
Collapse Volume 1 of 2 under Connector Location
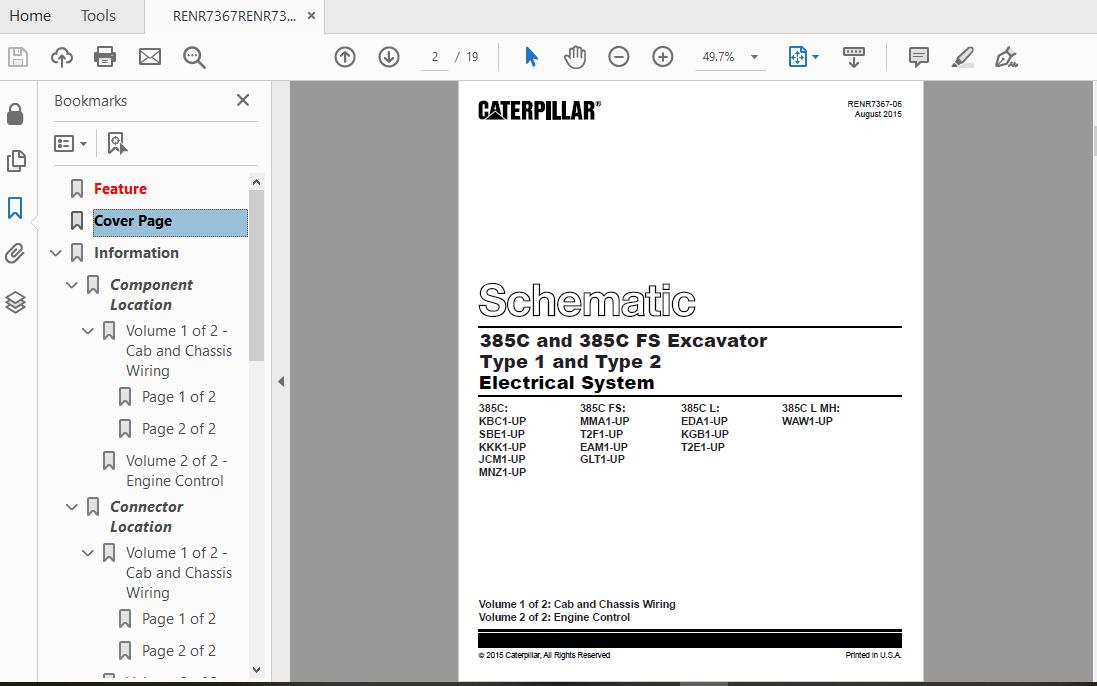pos(87,552)
